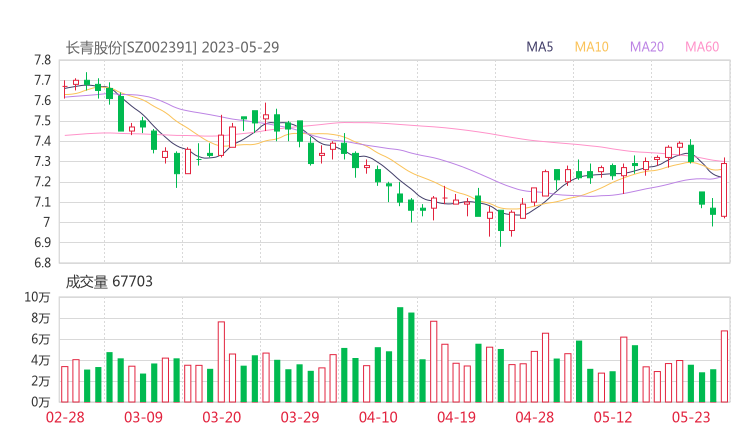
Task: Click the 03-29 date axis label
Action: pos(300,417)
